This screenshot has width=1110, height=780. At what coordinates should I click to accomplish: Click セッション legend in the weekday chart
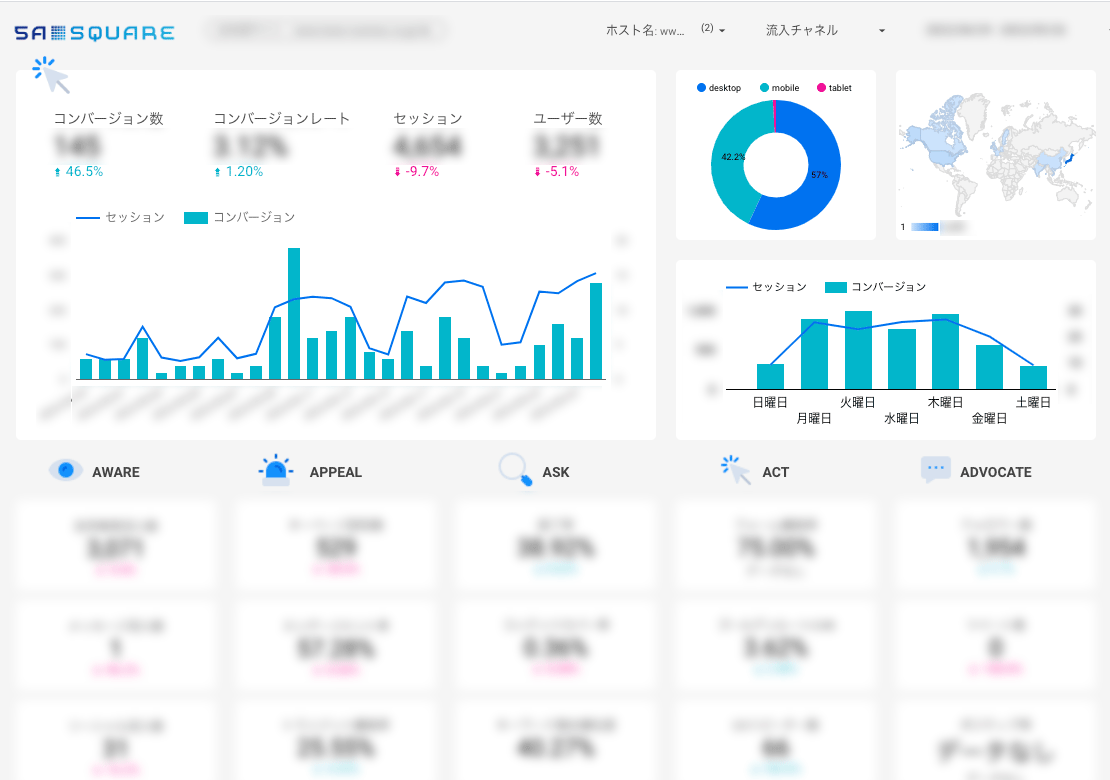click(x=766, y=287)
